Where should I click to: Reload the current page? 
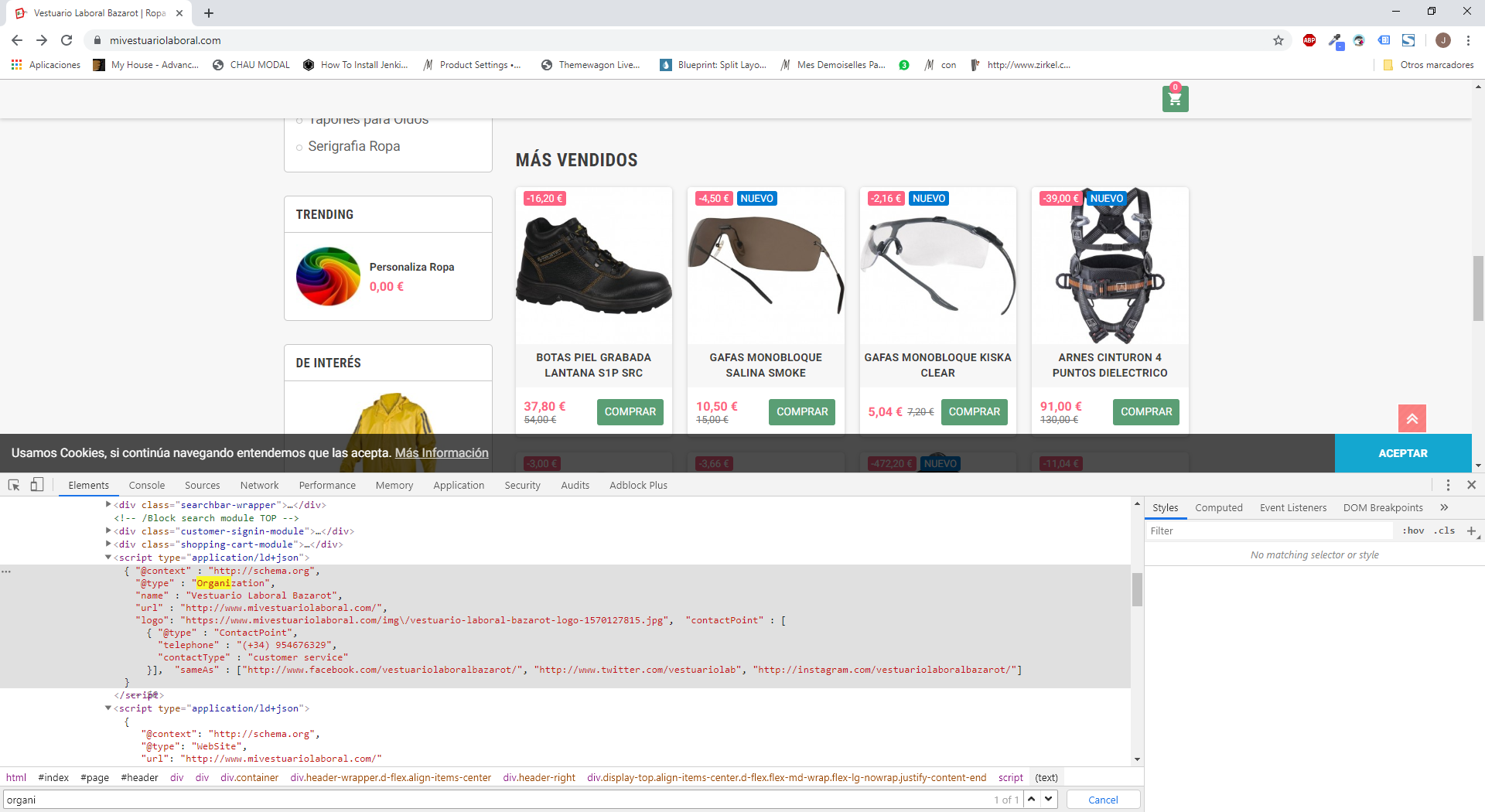(67, 40)
